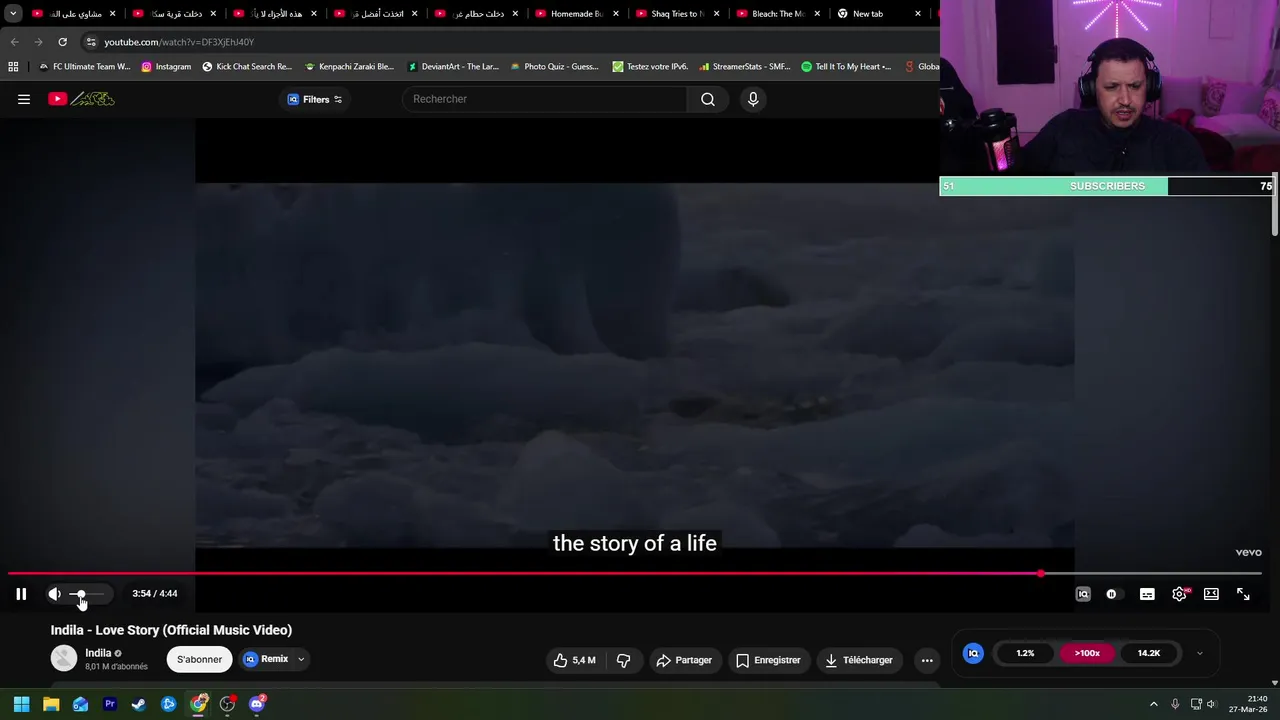Open Steam from the taskbar
1280x720 pixels.
click(x=139, y=704)
